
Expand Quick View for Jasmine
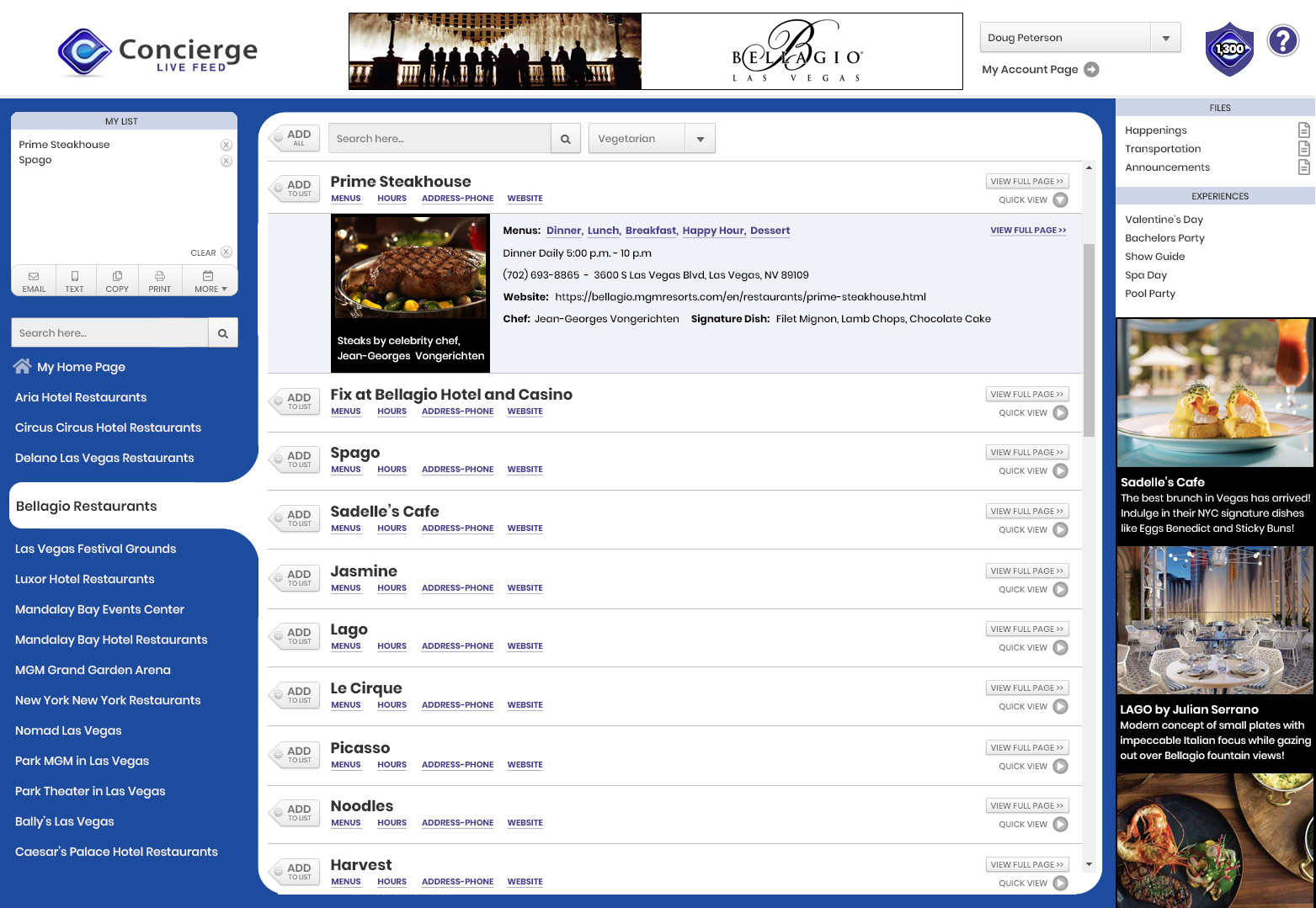1061,590
